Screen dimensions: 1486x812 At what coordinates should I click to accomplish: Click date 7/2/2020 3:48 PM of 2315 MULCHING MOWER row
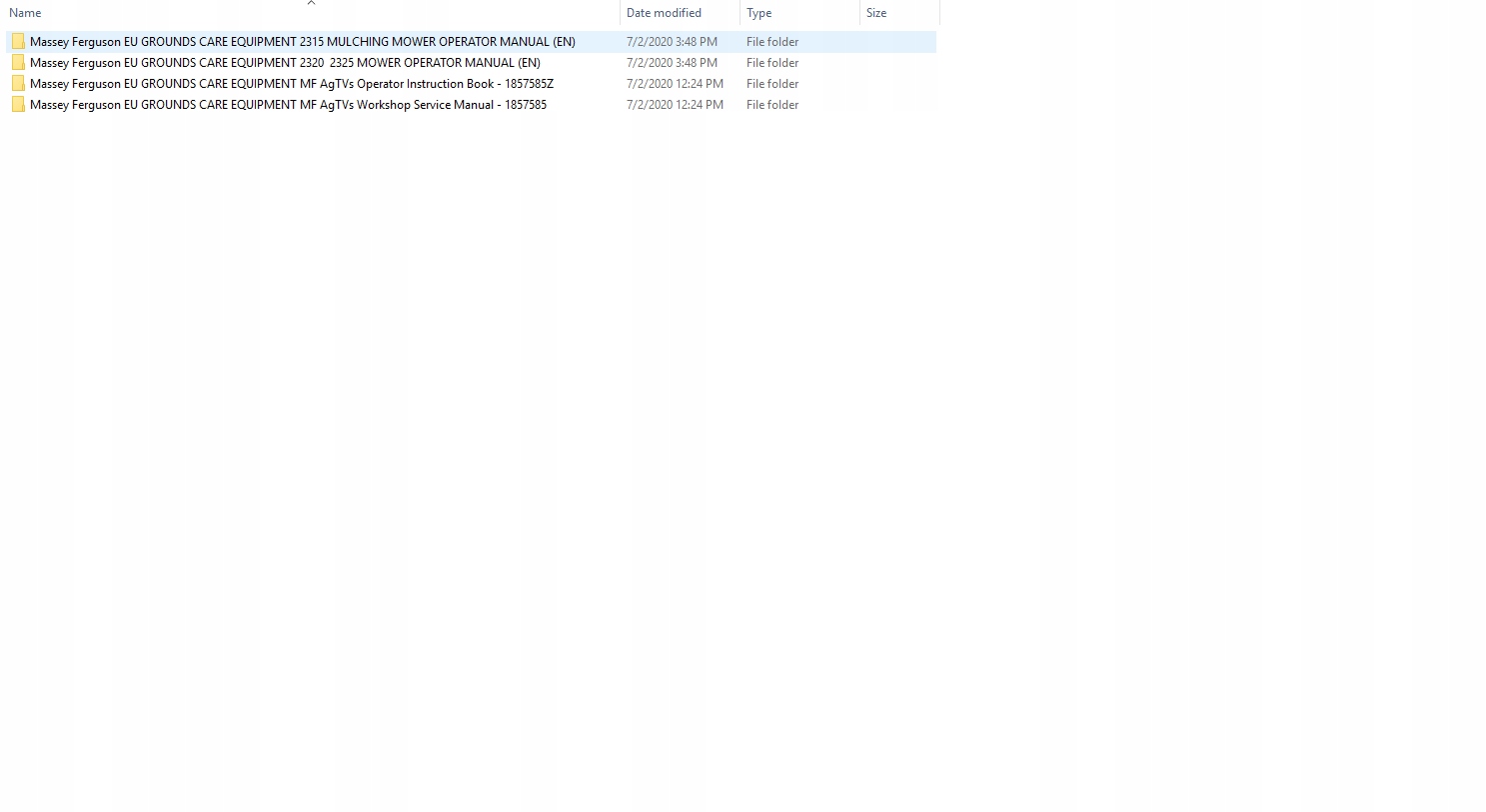[672, 42]
